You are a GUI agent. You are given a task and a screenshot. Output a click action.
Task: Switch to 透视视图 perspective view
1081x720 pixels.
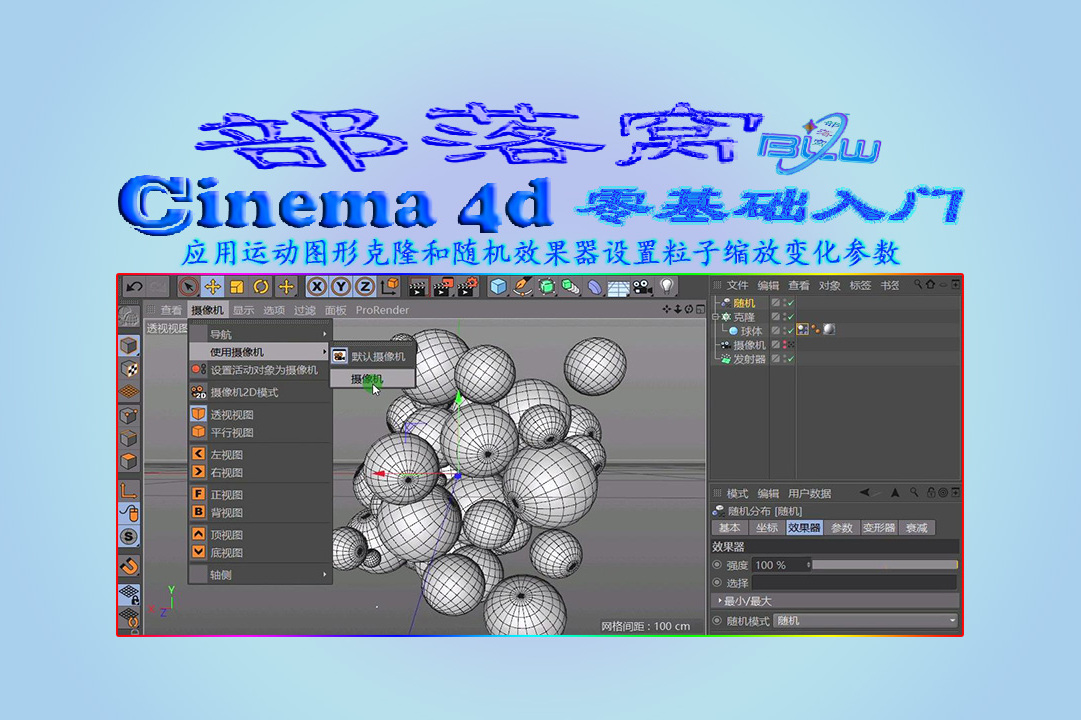260,414
